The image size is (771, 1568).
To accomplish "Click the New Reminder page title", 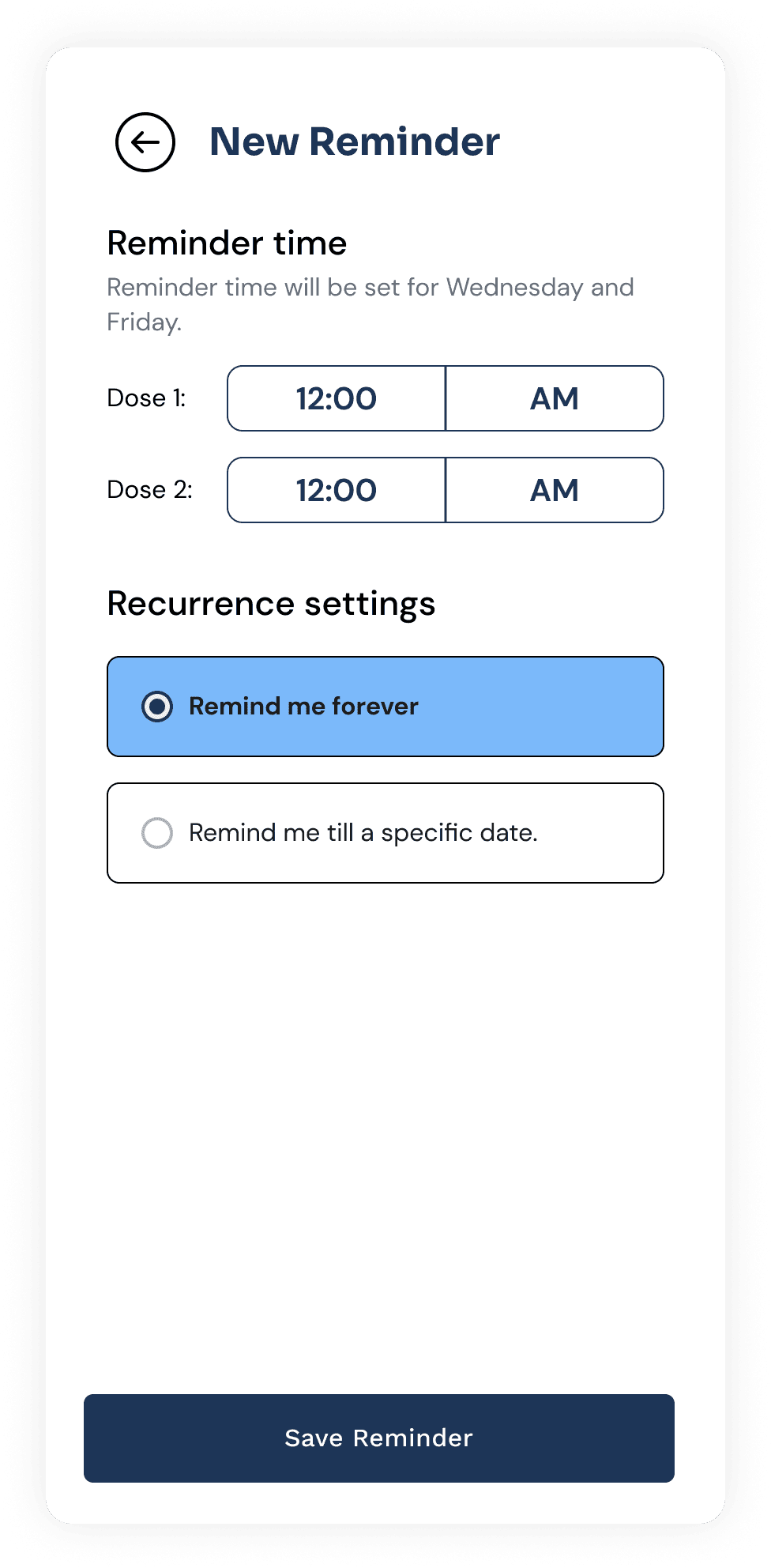I will [x=355, y=142].
